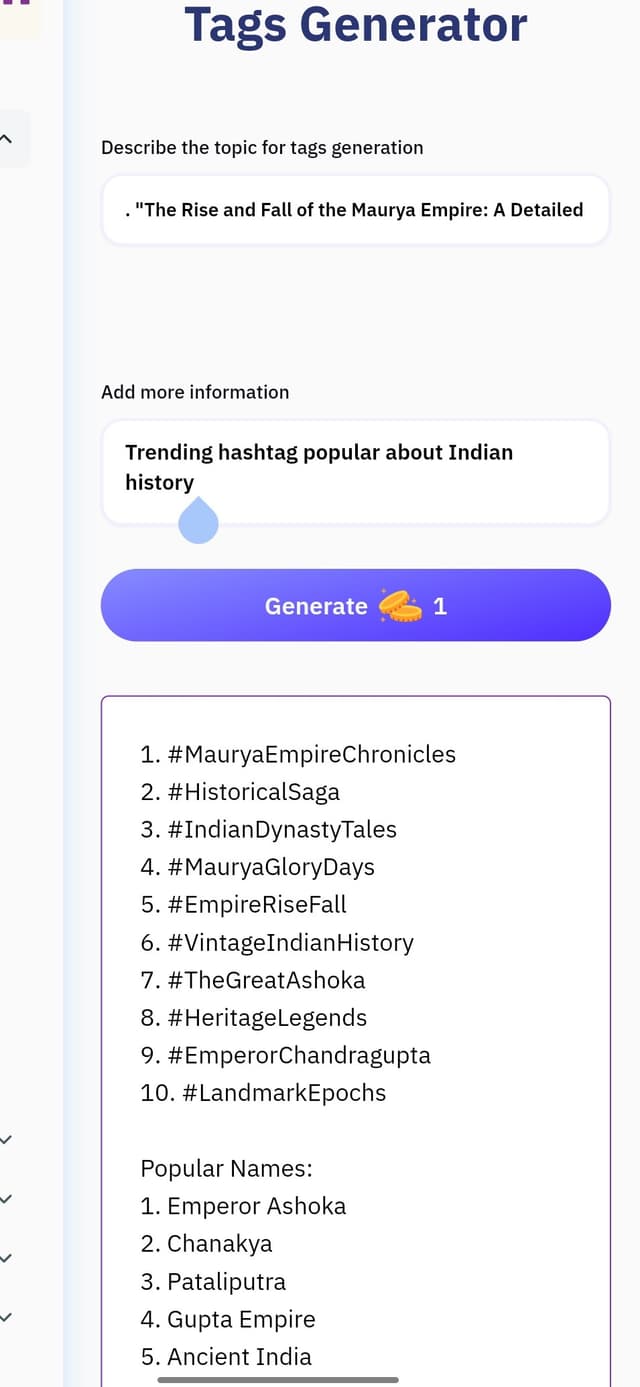The width and height of the screenshot is (640, 1387).
Task: Click the Describe the topic label
Action: (262, 147)
